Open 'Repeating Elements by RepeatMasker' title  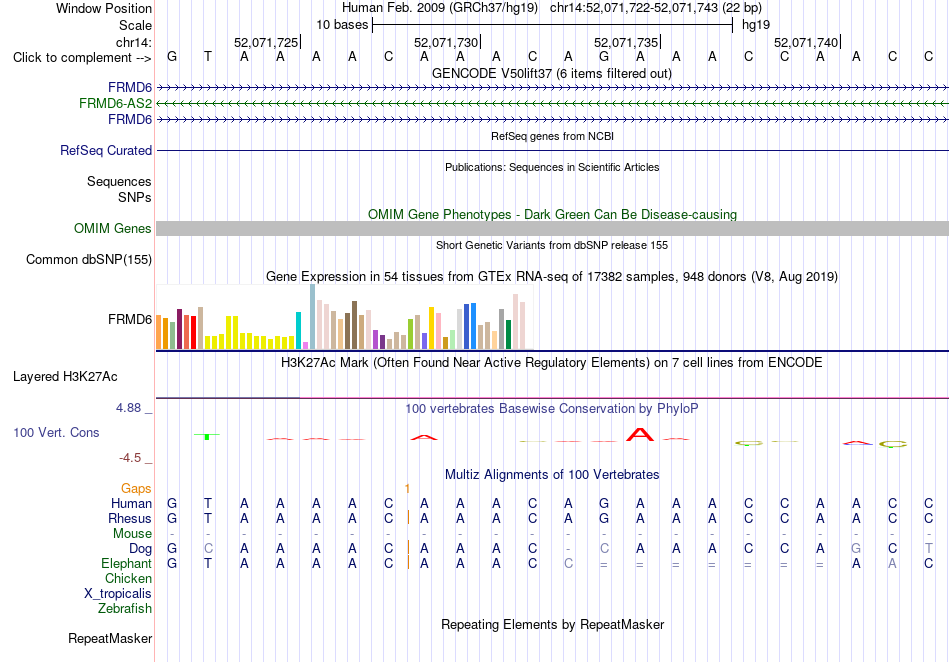click(x=552, y=624)
